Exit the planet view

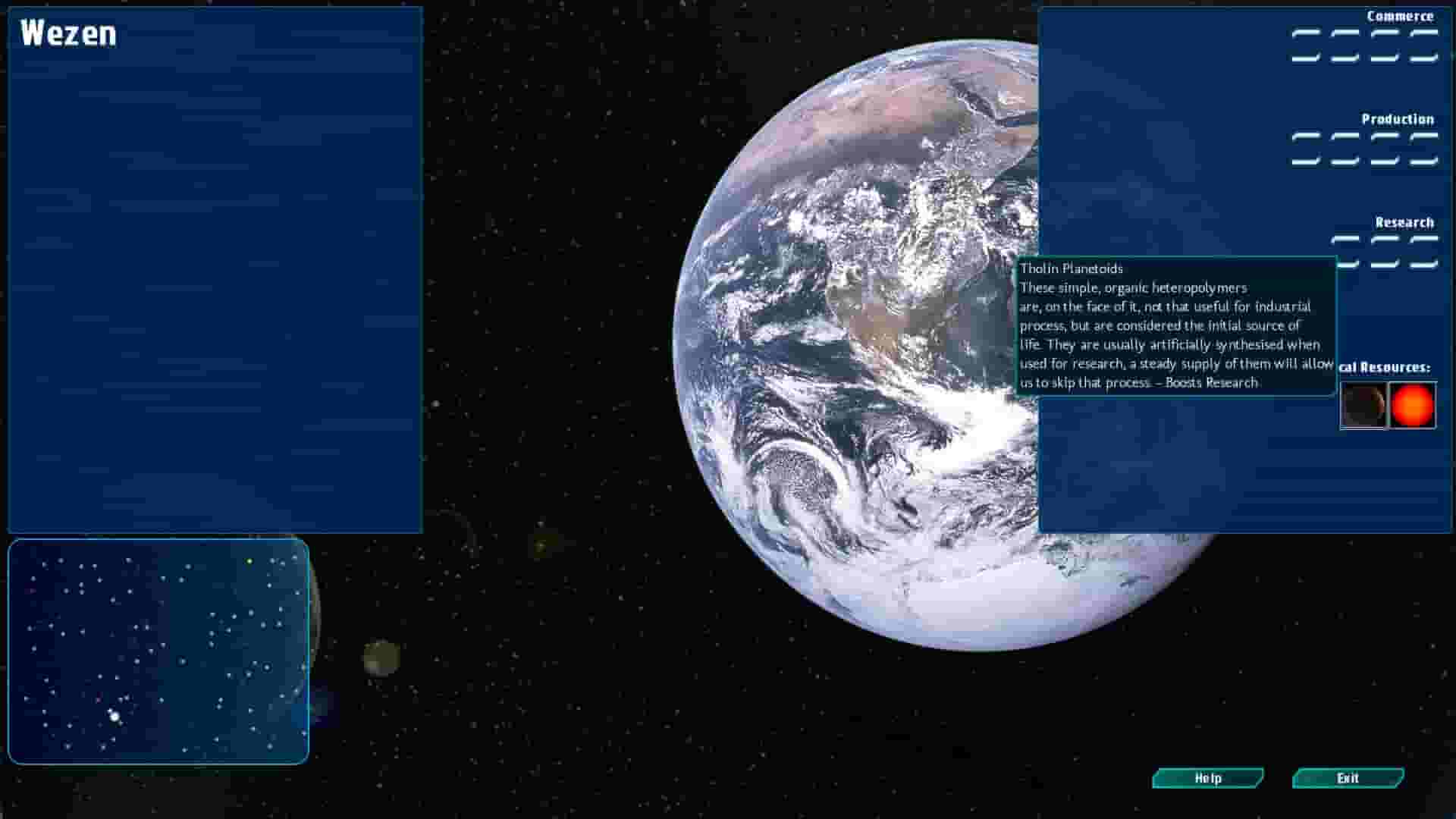click(1348, 778)
